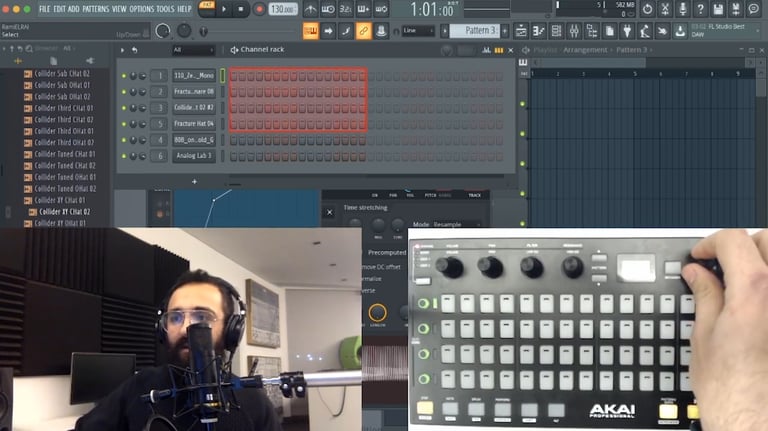Click the master volume knob
Image resolution: width=768 pixels, height=431 pixels.
tap(163, 31)
